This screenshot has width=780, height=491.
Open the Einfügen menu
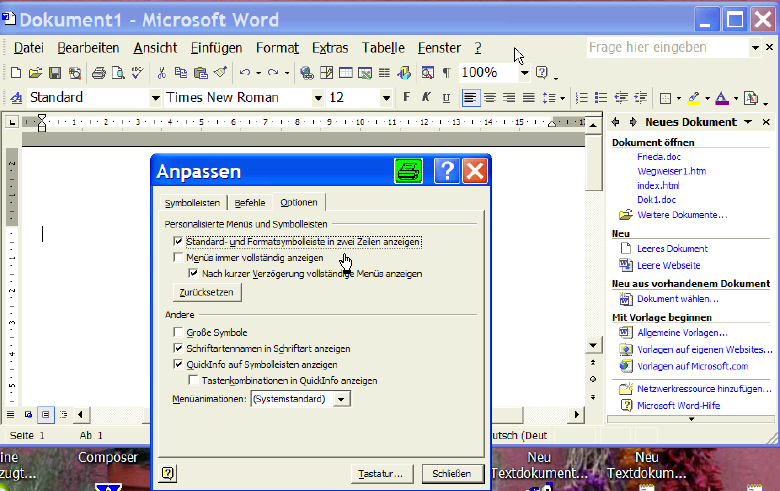pyautogui.click(x=216, y=48)
